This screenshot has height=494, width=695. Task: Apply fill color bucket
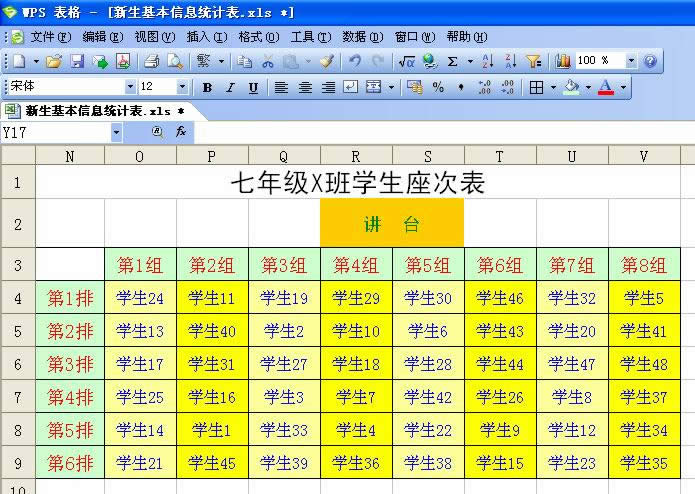(572, 88)
